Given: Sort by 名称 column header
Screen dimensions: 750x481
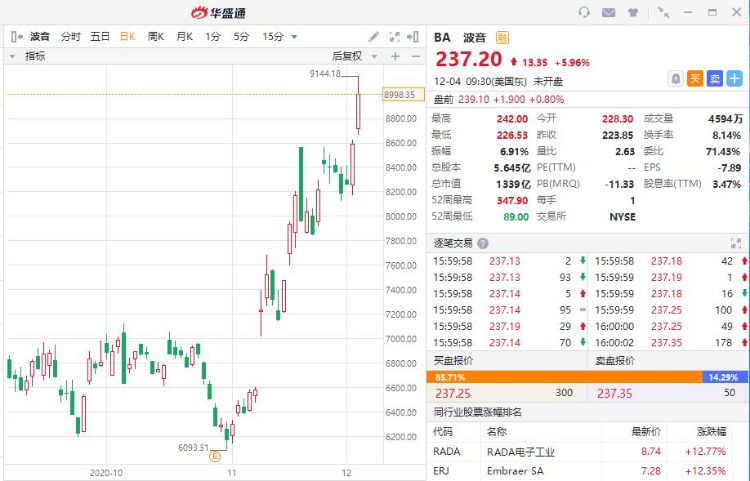Looking at the screenshot, I should (496, 431).
